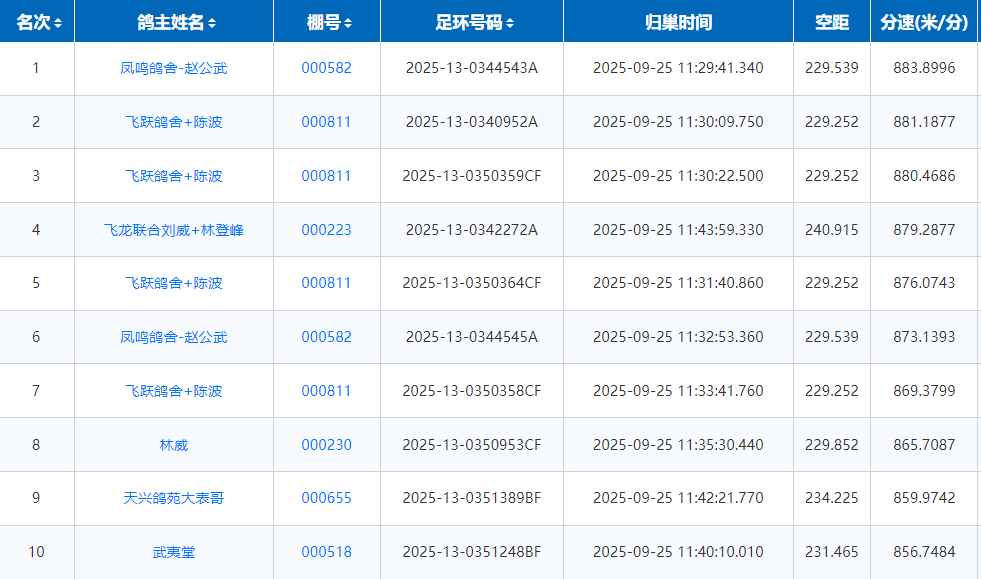Viewport: 981px width, 579px height.
Task: Click the sort arrows next to 棚号
Action: coord(347,23)
